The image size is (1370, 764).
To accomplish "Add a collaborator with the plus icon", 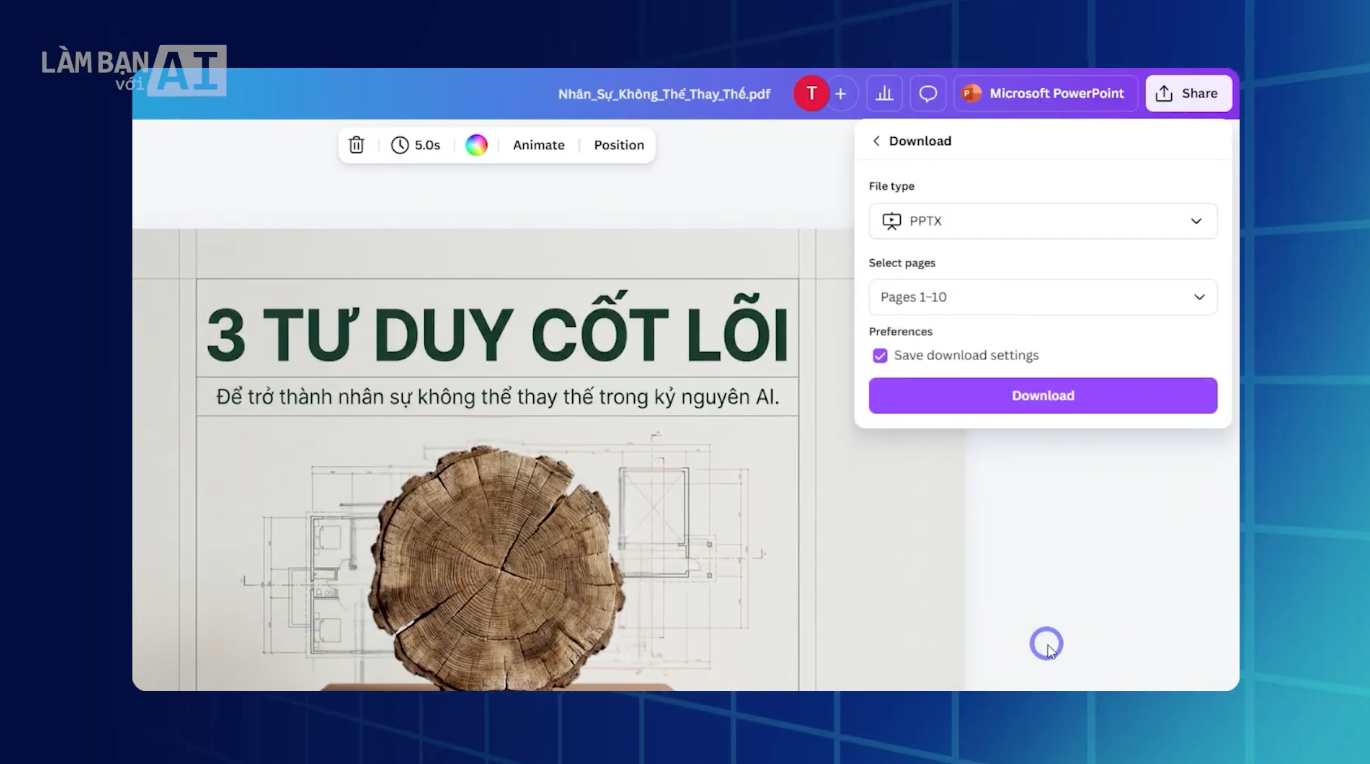I will click(x=840, y=93).
